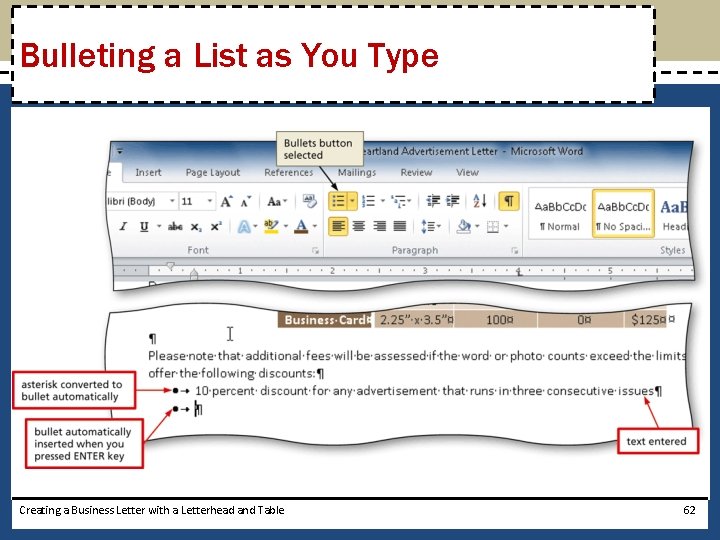Click the Clear Formatting button
Viewport: 720px width, 540px height.
309,201
